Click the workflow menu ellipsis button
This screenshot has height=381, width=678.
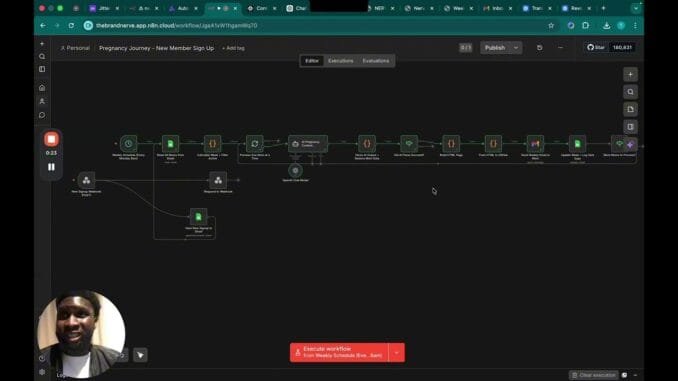pos(560,48)
